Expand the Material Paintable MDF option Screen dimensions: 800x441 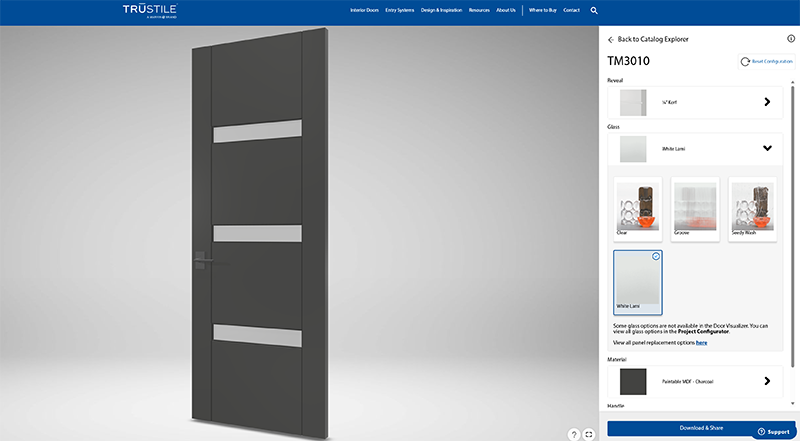pyautogui.click(x=767, y=381)
